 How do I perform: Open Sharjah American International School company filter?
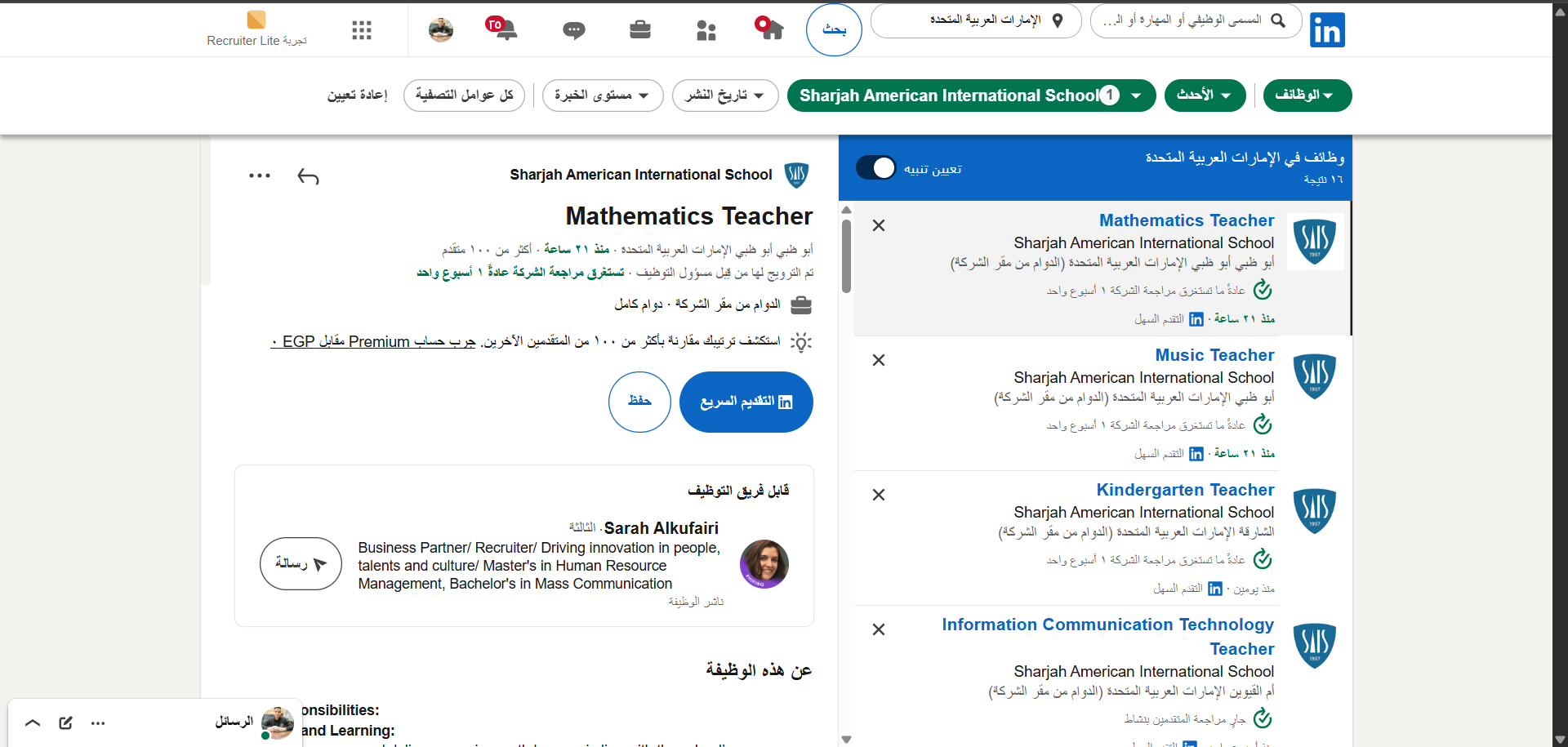[972, 96]
